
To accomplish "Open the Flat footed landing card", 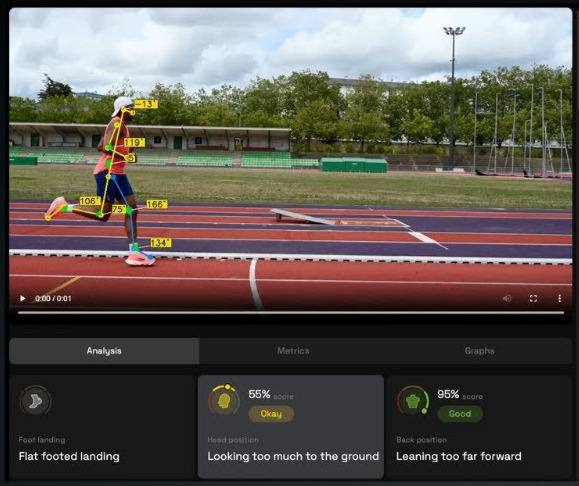I will (103, 427).
